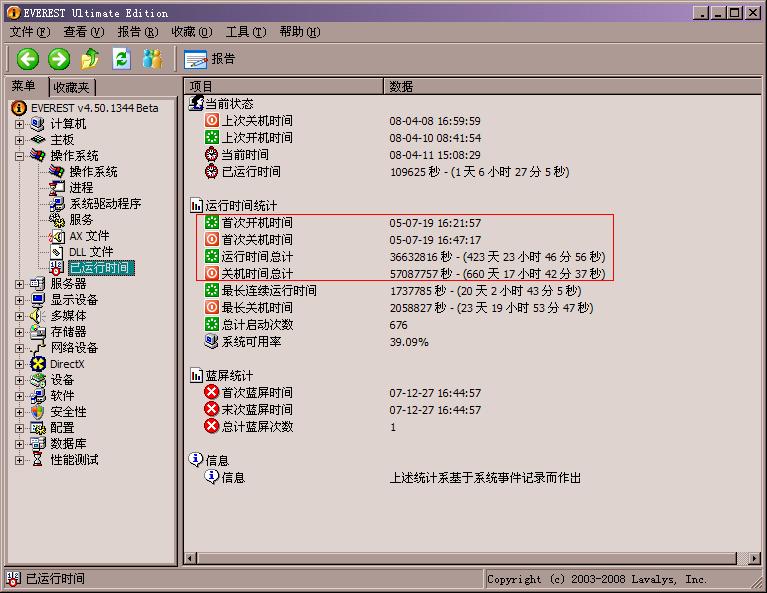The height and width of the screenshot is (593, 767).
Task: Select the AX 文件 icon
Action: pos(57,236)
